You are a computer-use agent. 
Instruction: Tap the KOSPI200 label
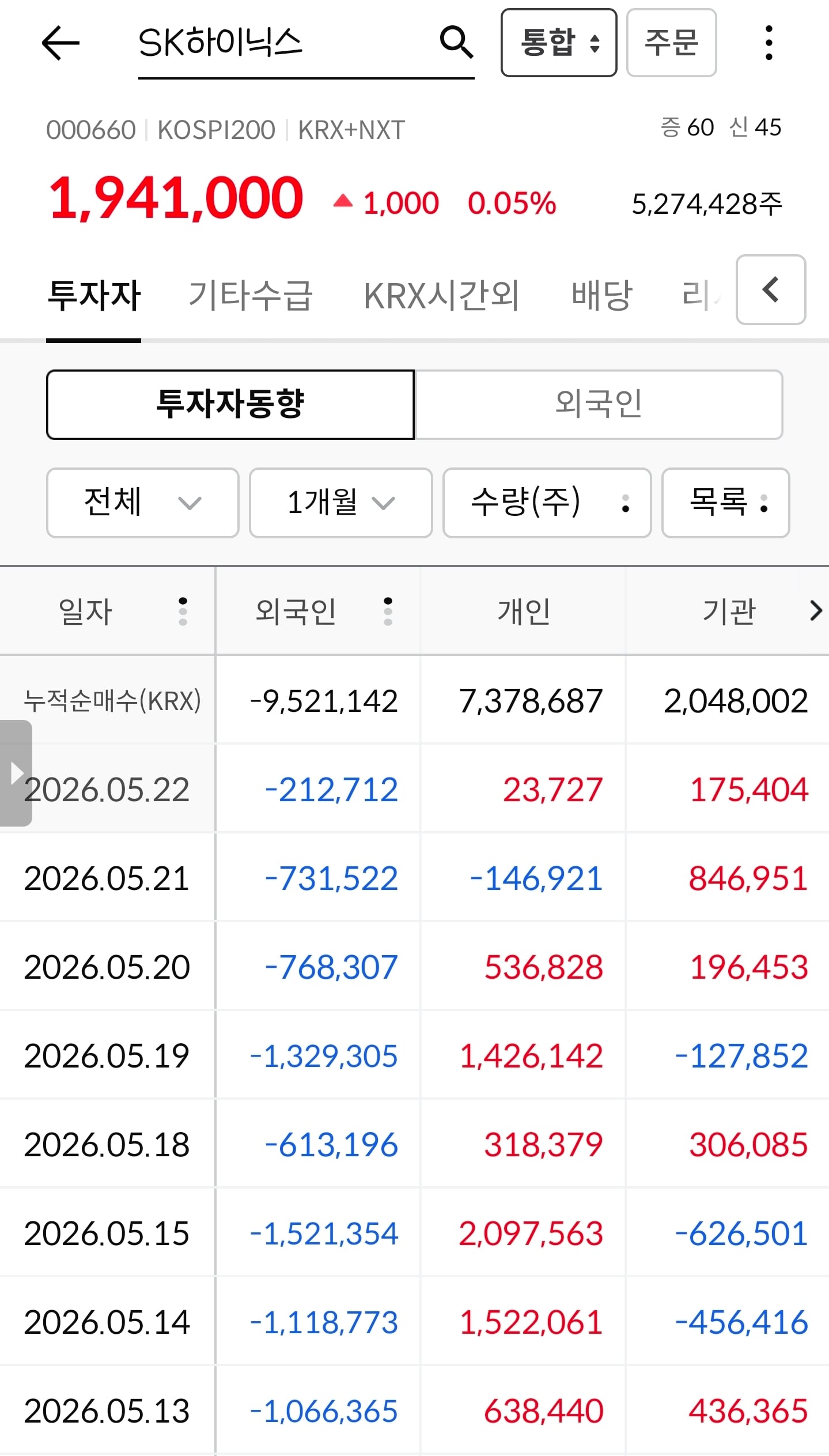tap(217, 130)
